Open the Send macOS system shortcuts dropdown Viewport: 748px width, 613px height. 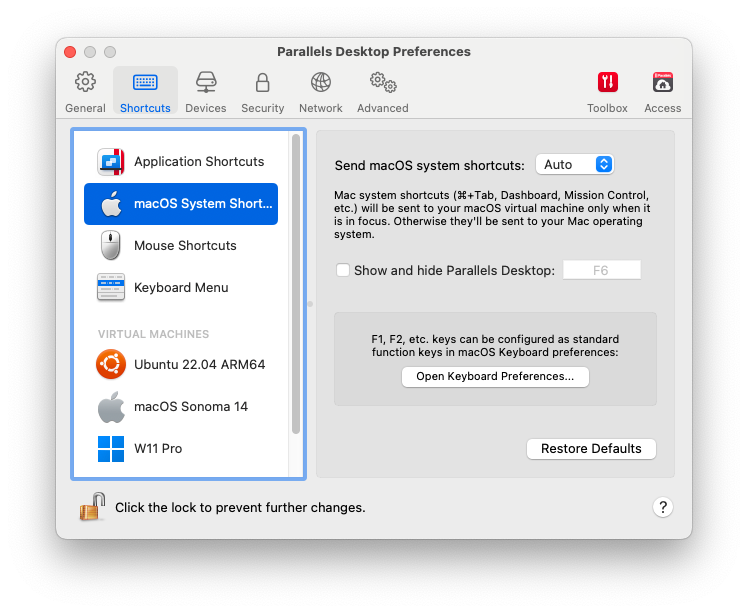pyautogui.click(x=574, y=165)
